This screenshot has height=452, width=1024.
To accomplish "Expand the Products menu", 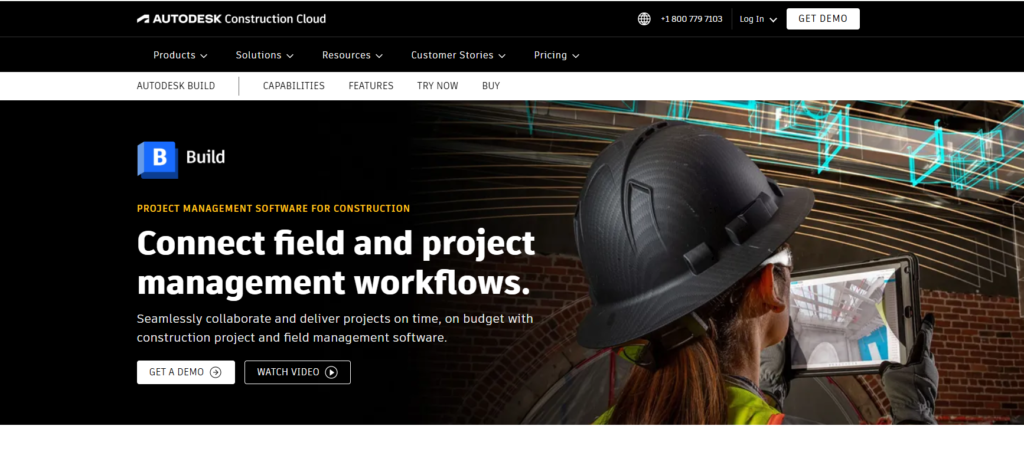I will point(180,55).
